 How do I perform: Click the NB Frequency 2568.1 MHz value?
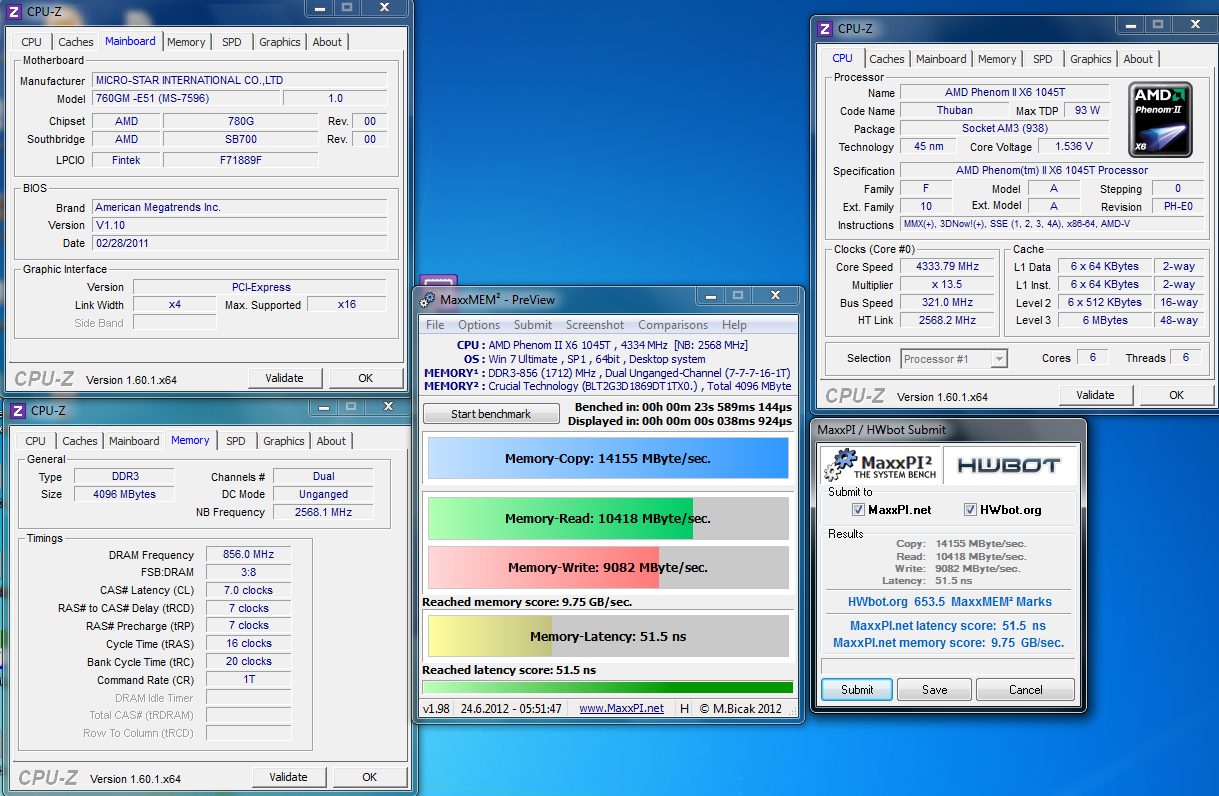pos(323,512)
